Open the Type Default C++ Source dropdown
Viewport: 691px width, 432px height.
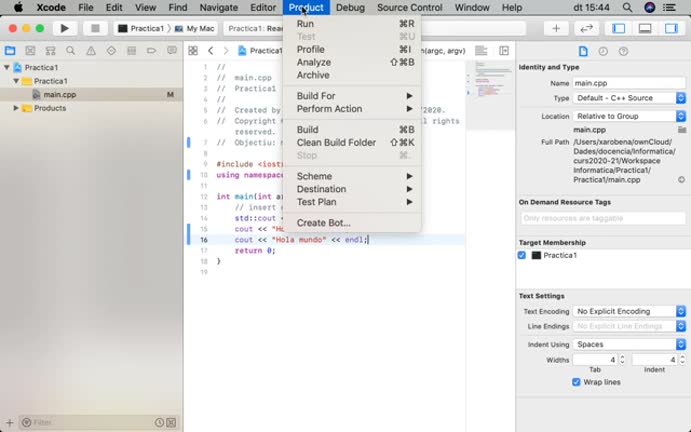click(x=629, y=98)
